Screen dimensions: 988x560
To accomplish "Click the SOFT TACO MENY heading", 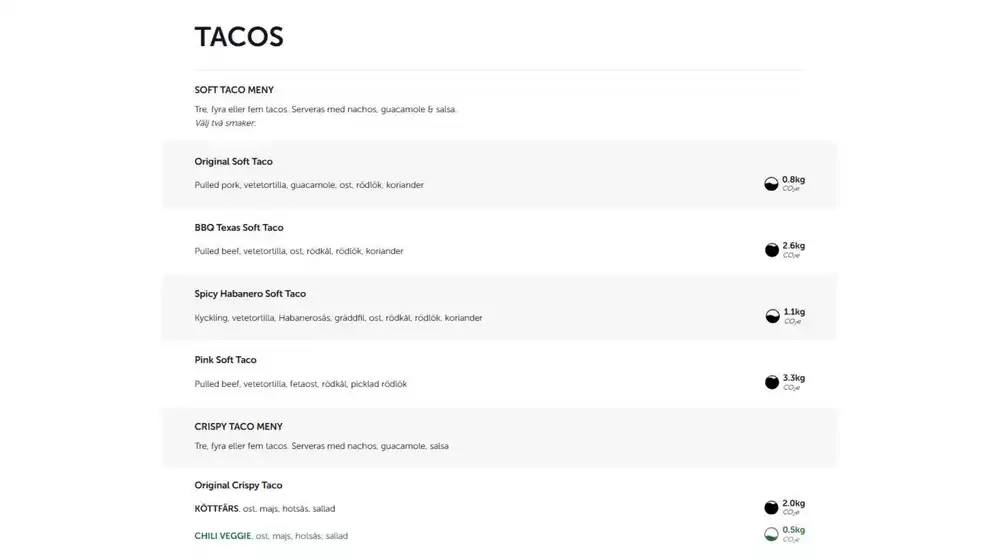I will click(234, 90).
